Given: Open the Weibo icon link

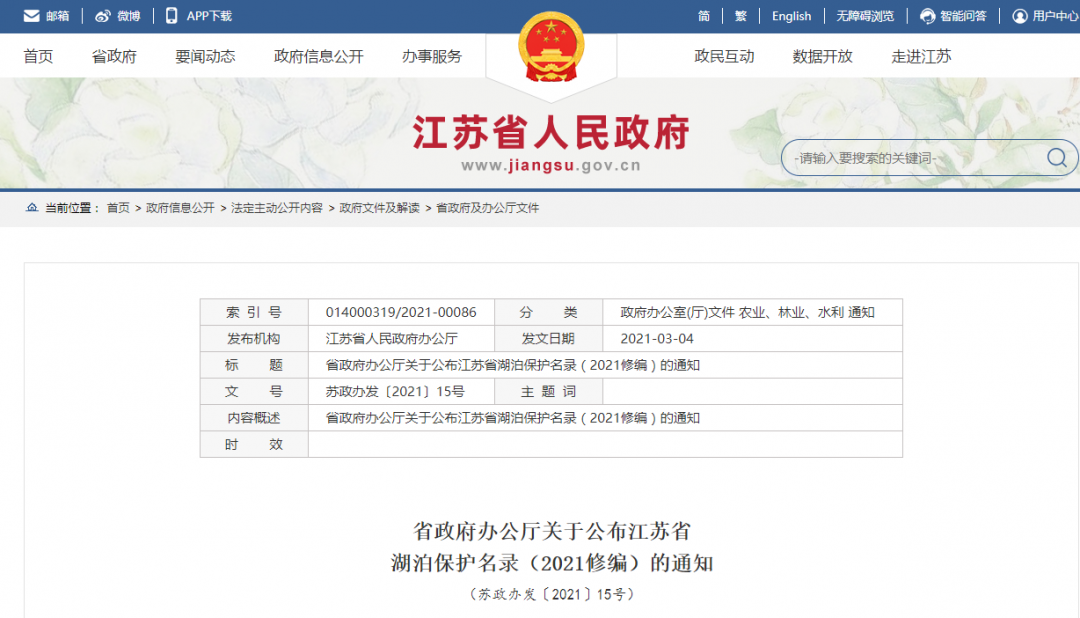Looking at the screenshot, I should click(x=103, y=16).
